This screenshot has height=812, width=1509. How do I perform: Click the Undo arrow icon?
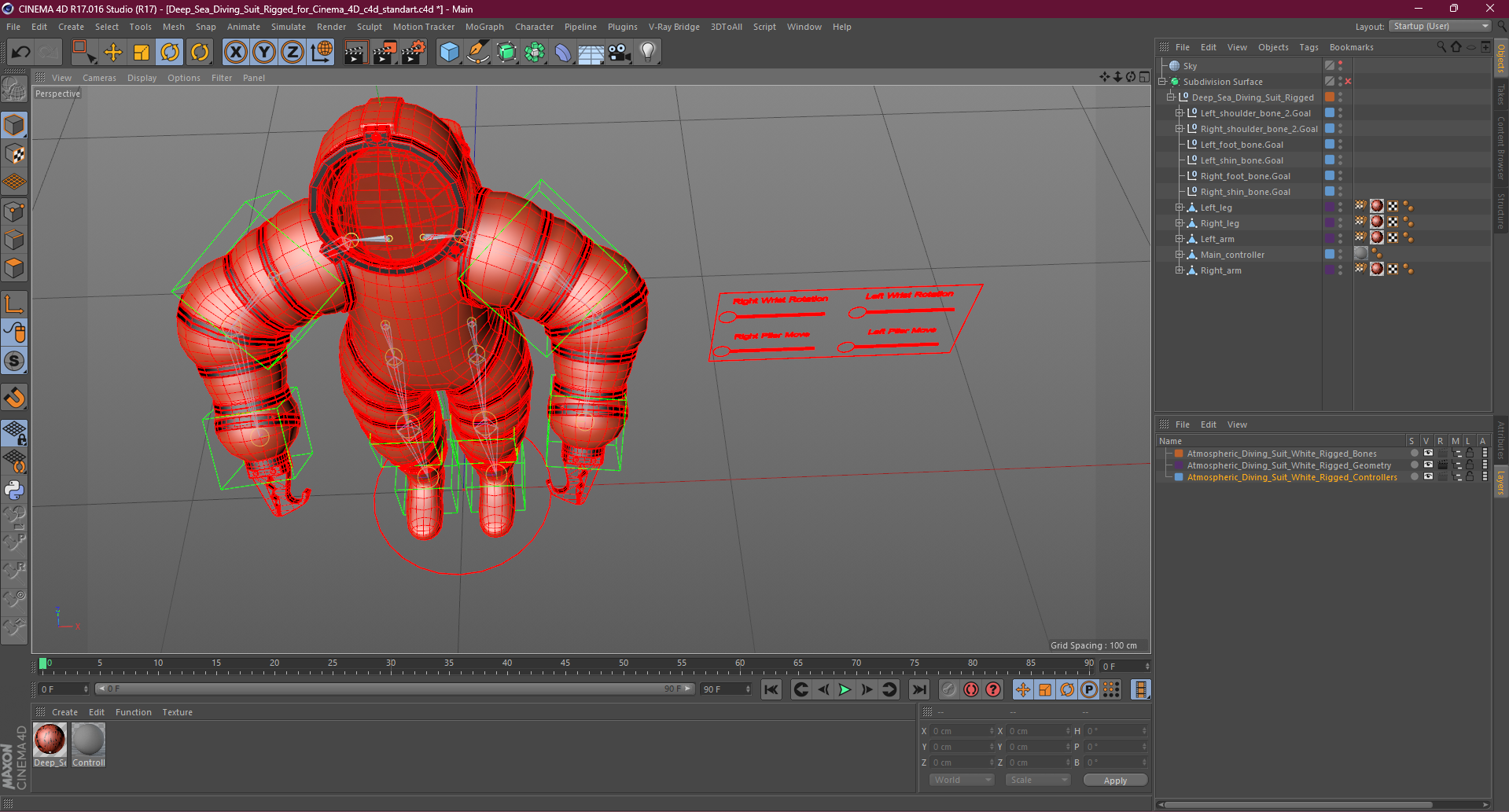tap(20, 52)
